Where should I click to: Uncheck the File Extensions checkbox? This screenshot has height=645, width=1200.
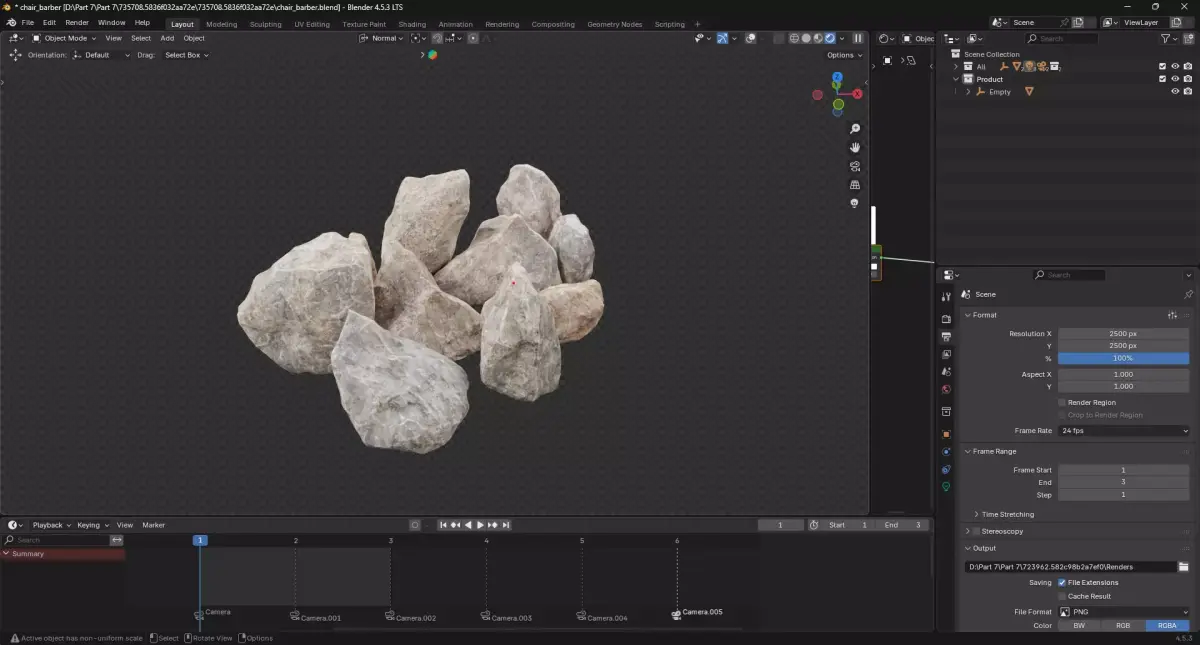click(1062, 582)
